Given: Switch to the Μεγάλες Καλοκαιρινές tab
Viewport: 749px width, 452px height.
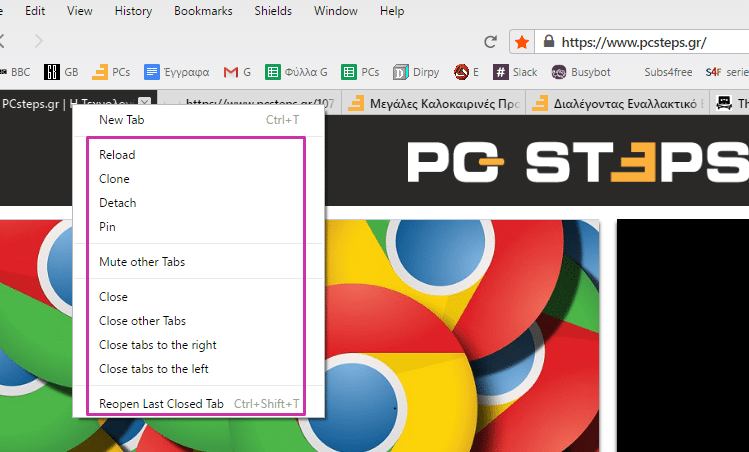Looking at the screenshot, I should tap(433, 103).
